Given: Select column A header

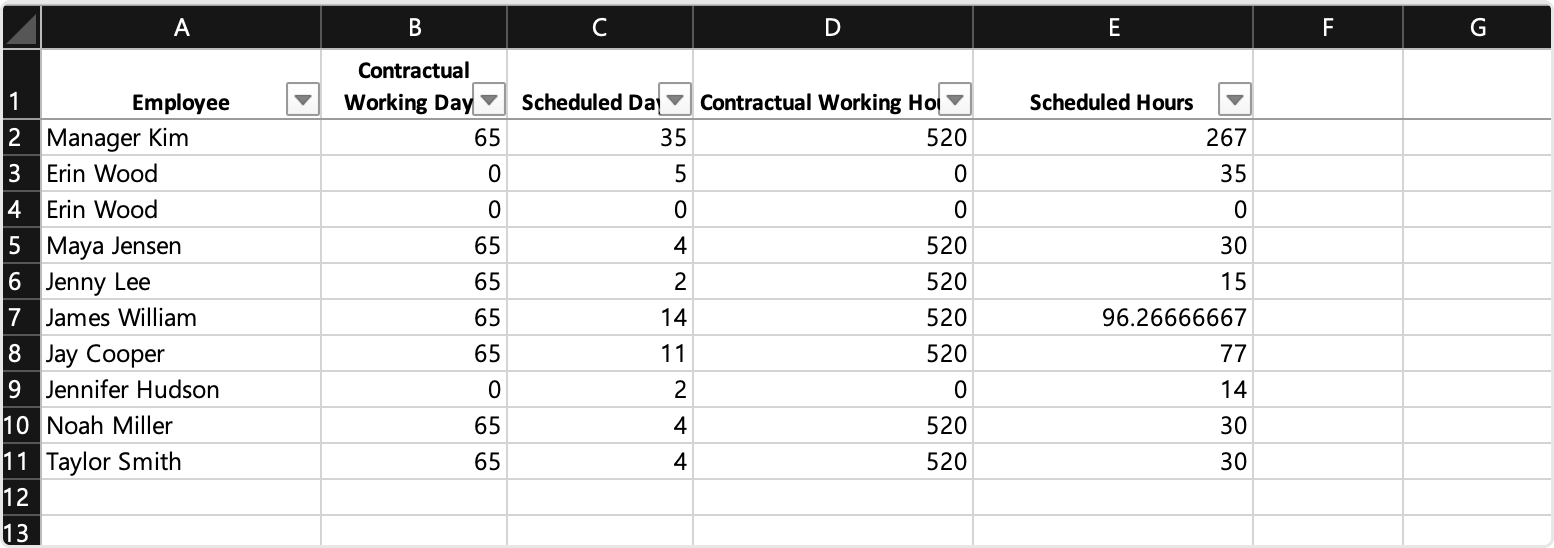Looking at the screenshot, I should click(181, 28).
